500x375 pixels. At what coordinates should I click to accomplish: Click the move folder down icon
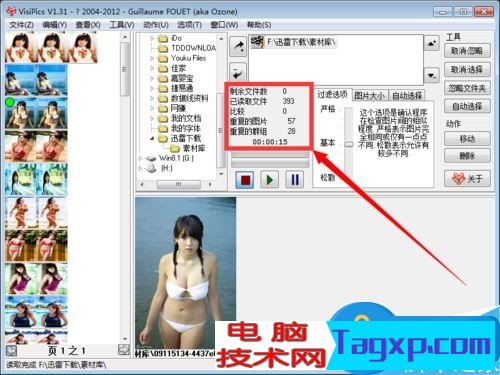pyautogui.click(x=432, y=75)
